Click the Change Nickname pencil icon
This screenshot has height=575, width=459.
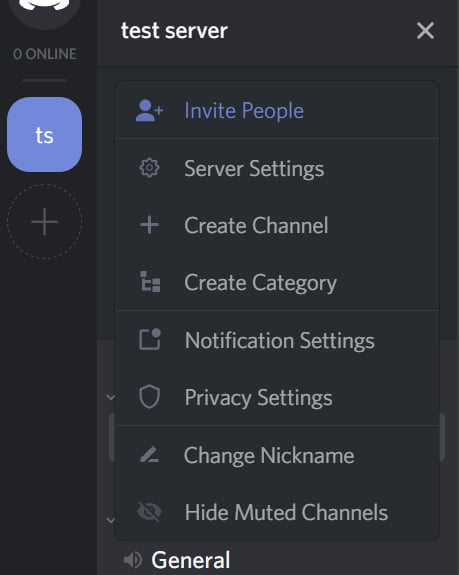149,454
